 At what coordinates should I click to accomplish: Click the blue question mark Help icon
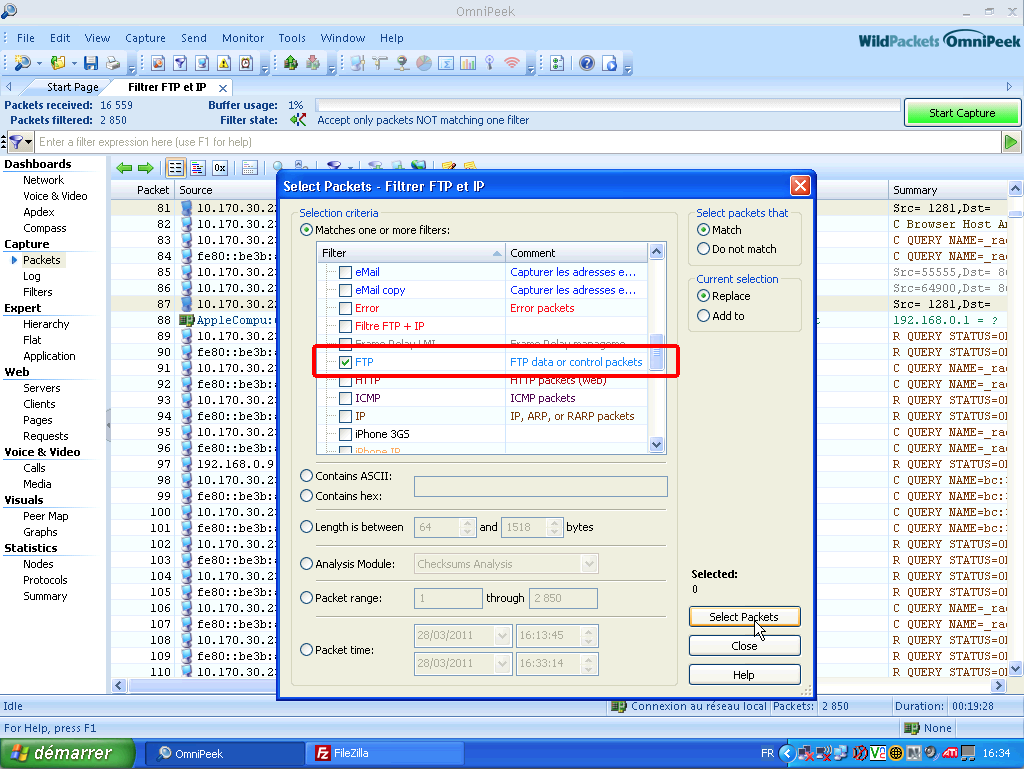coord(587,63)
